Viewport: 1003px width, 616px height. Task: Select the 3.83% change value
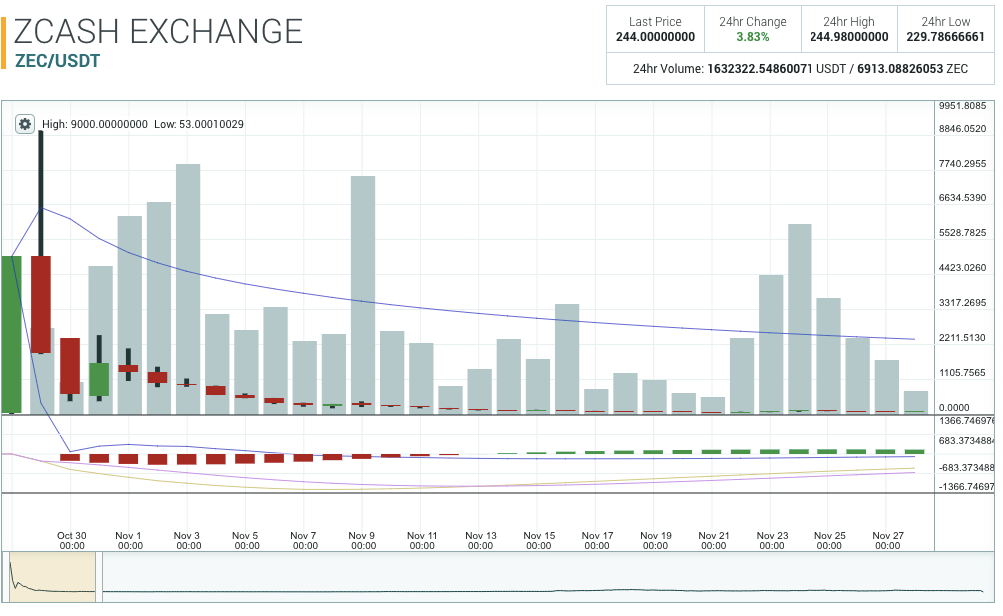coord(753,37)
